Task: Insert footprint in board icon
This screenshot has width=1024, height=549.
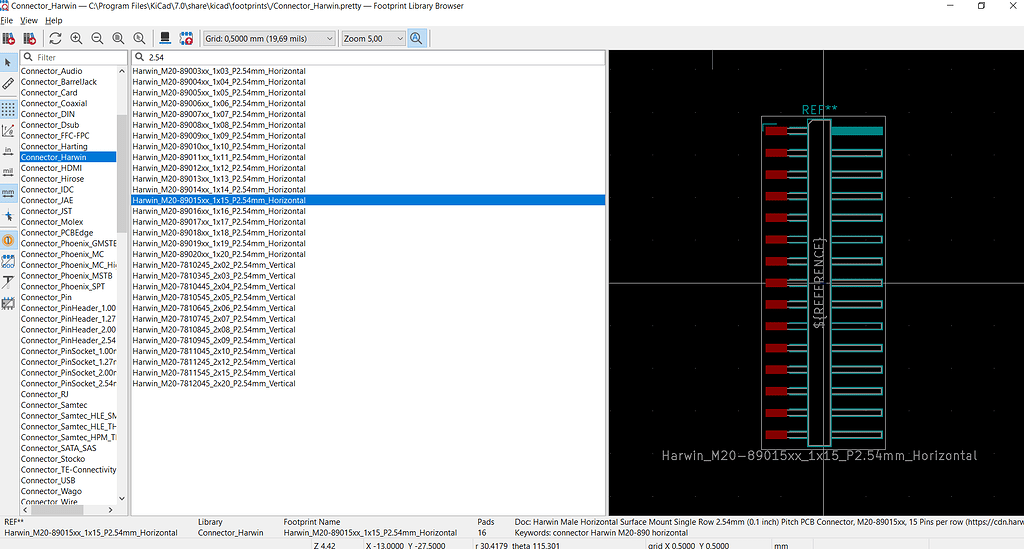Action: (x=186, y=38)
